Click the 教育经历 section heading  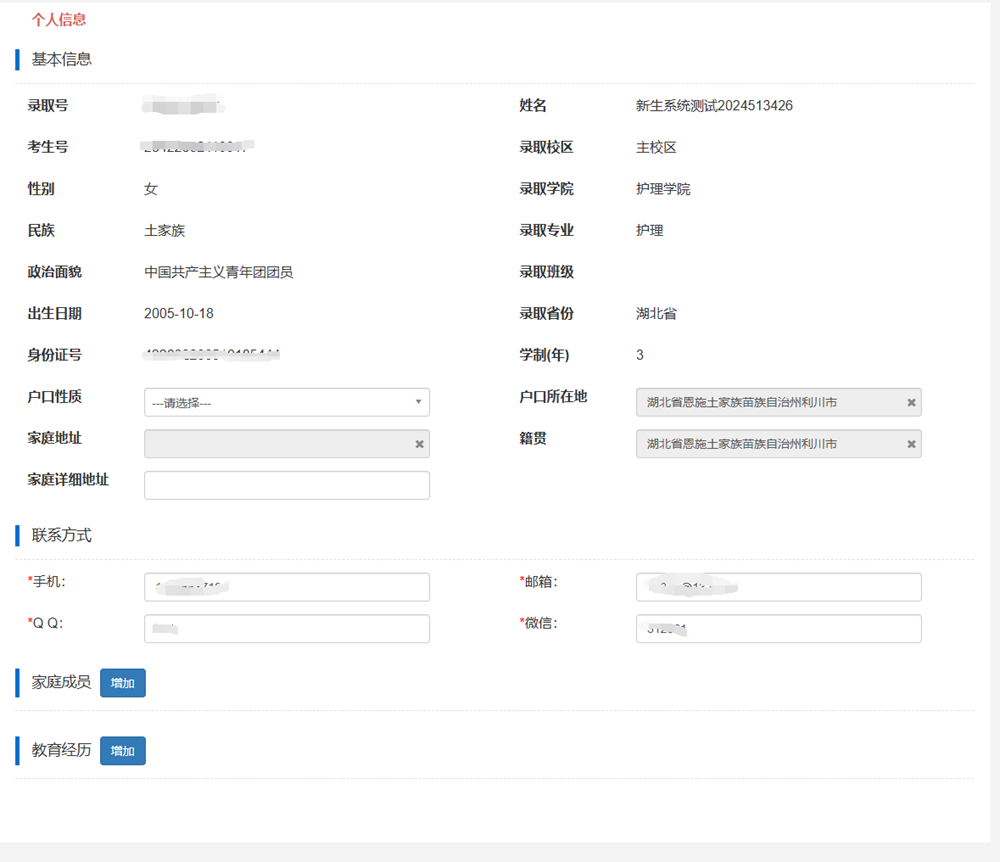pos(62,750)
